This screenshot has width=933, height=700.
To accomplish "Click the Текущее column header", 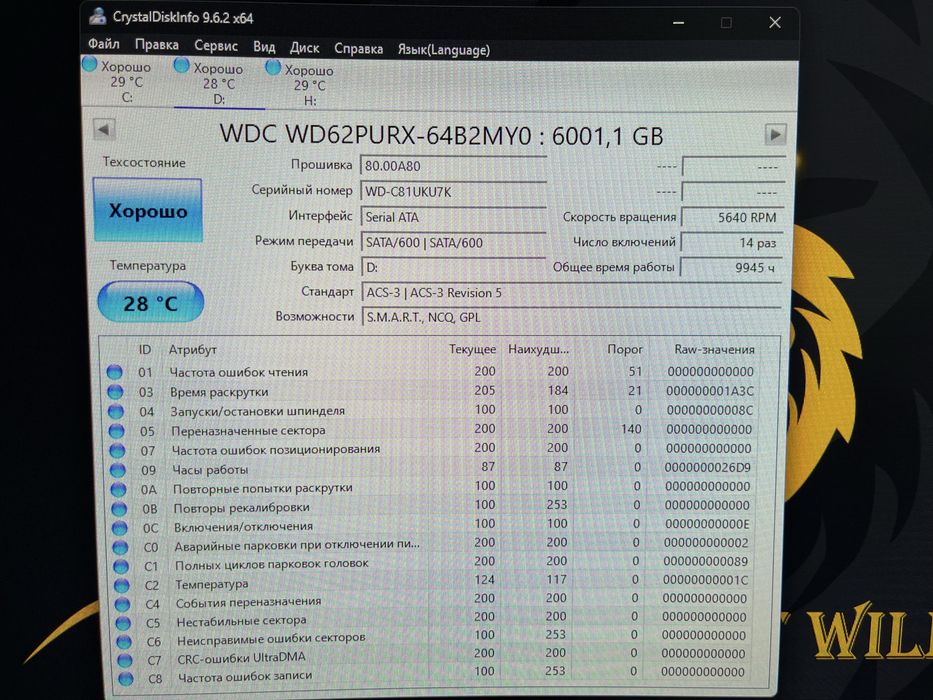I will [x=472, y=349].
